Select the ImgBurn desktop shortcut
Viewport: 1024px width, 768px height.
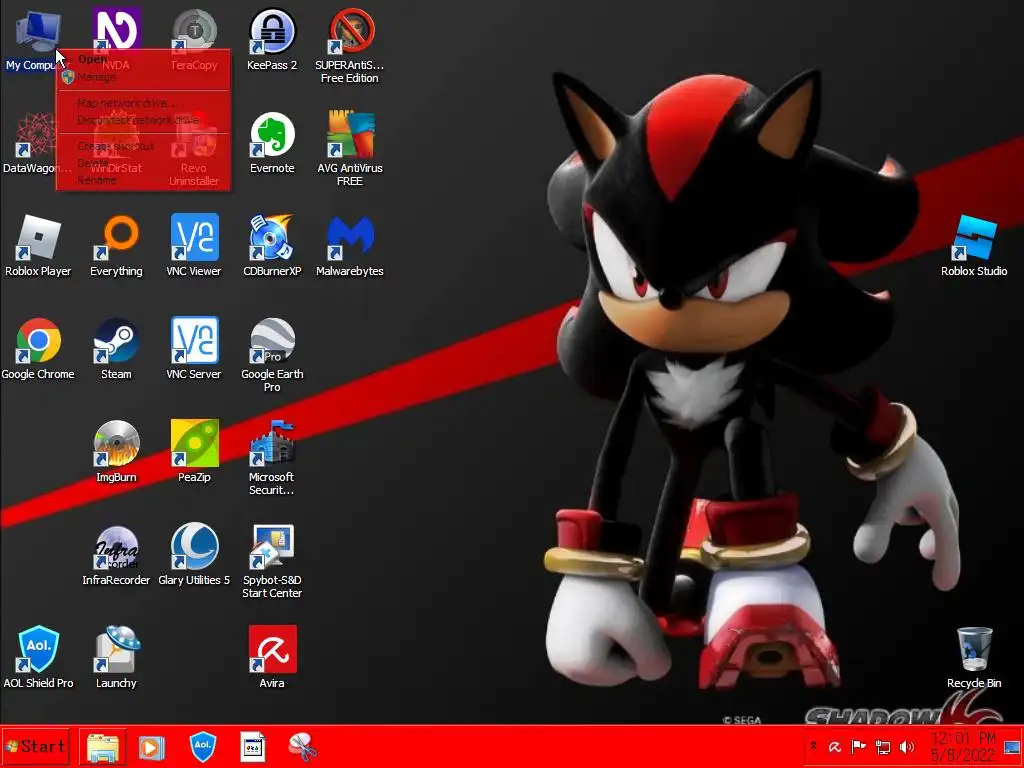(116, 452)
